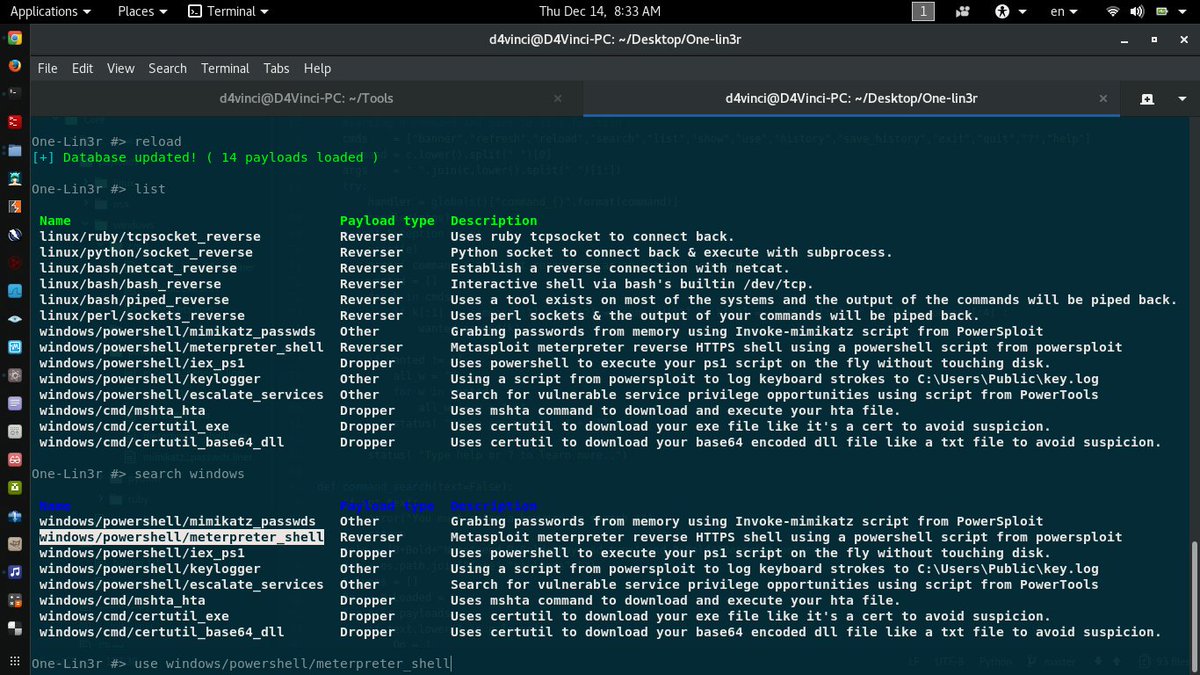The image size is (1200, 675).
Task: Click green Payload type header
Action: (x=387, y=220)
